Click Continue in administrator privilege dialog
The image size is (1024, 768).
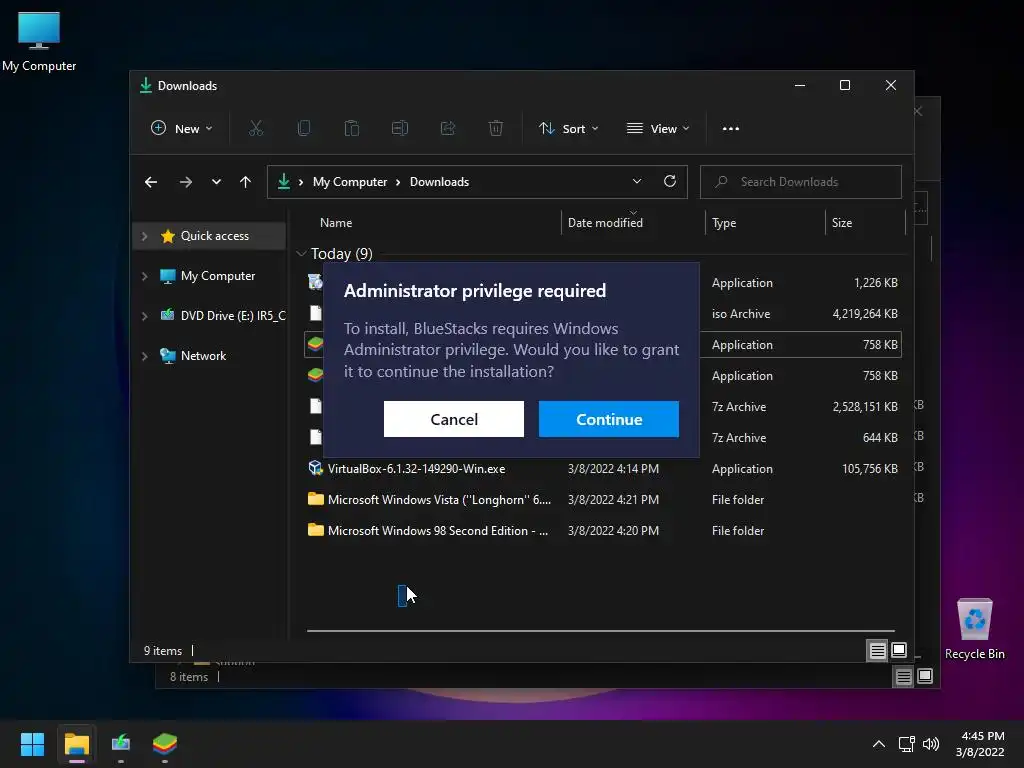click(608, 419)
